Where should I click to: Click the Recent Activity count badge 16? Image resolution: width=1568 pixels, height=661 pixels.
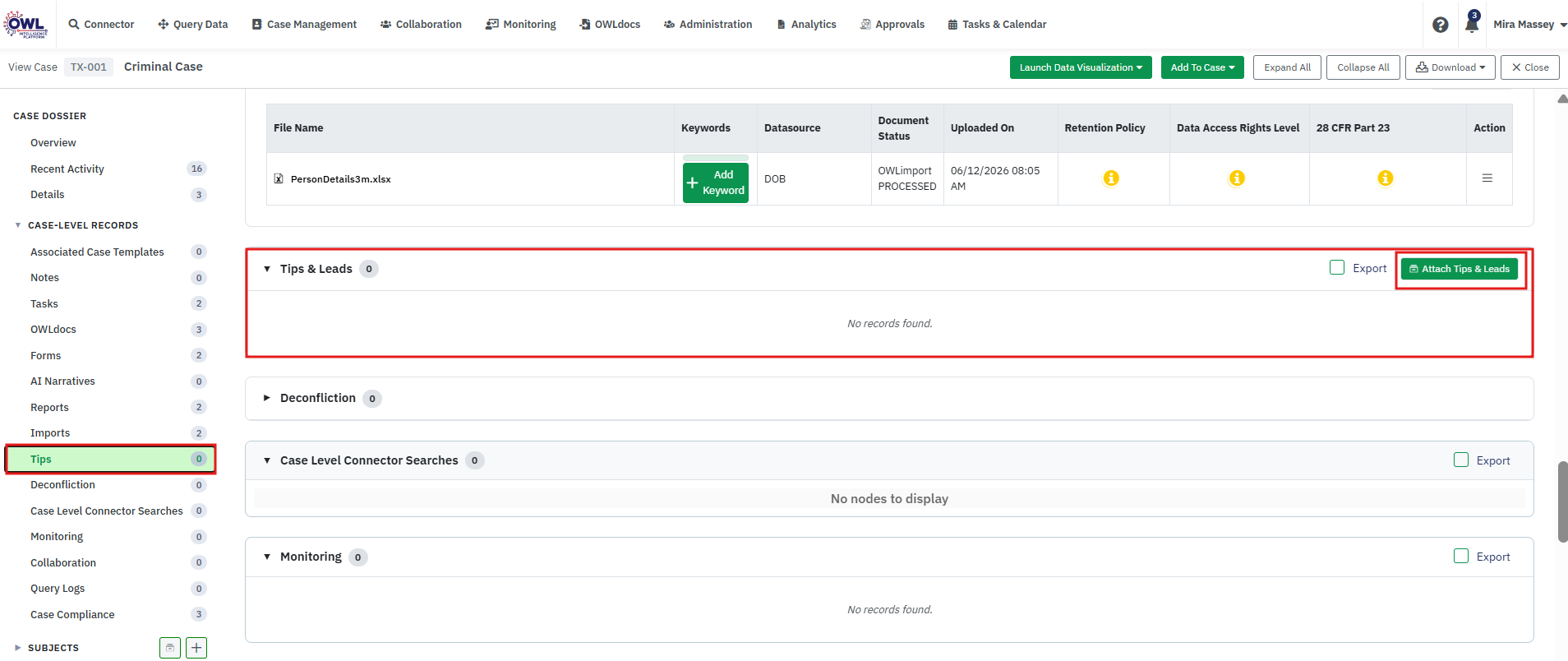pyautogui.click(x=196, y=169)
